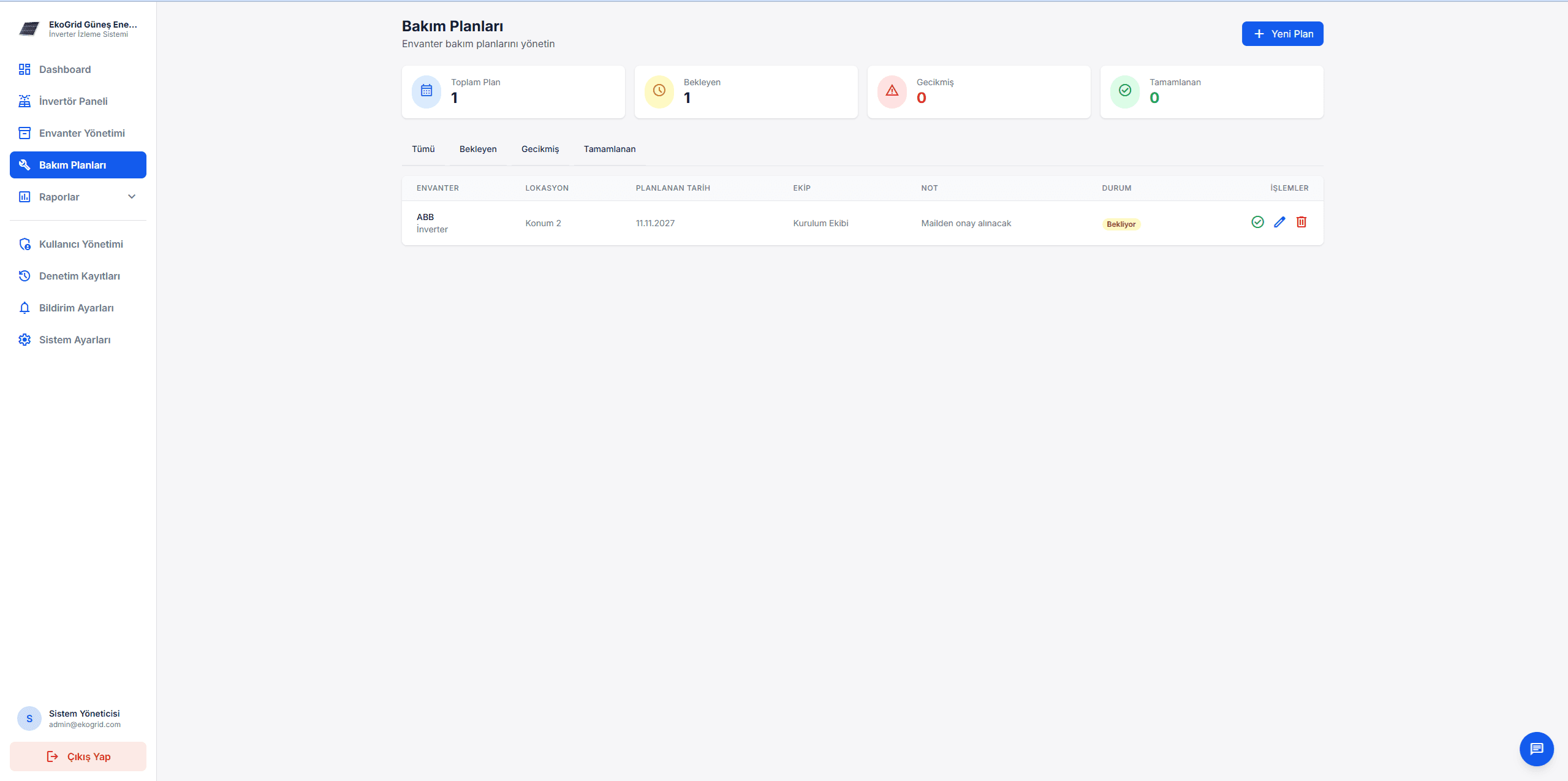This screenshot has height=781, width=1568.
Task: Click the Tamamlanan checkmark circle icon
Action: click(x=1125, y=91)
